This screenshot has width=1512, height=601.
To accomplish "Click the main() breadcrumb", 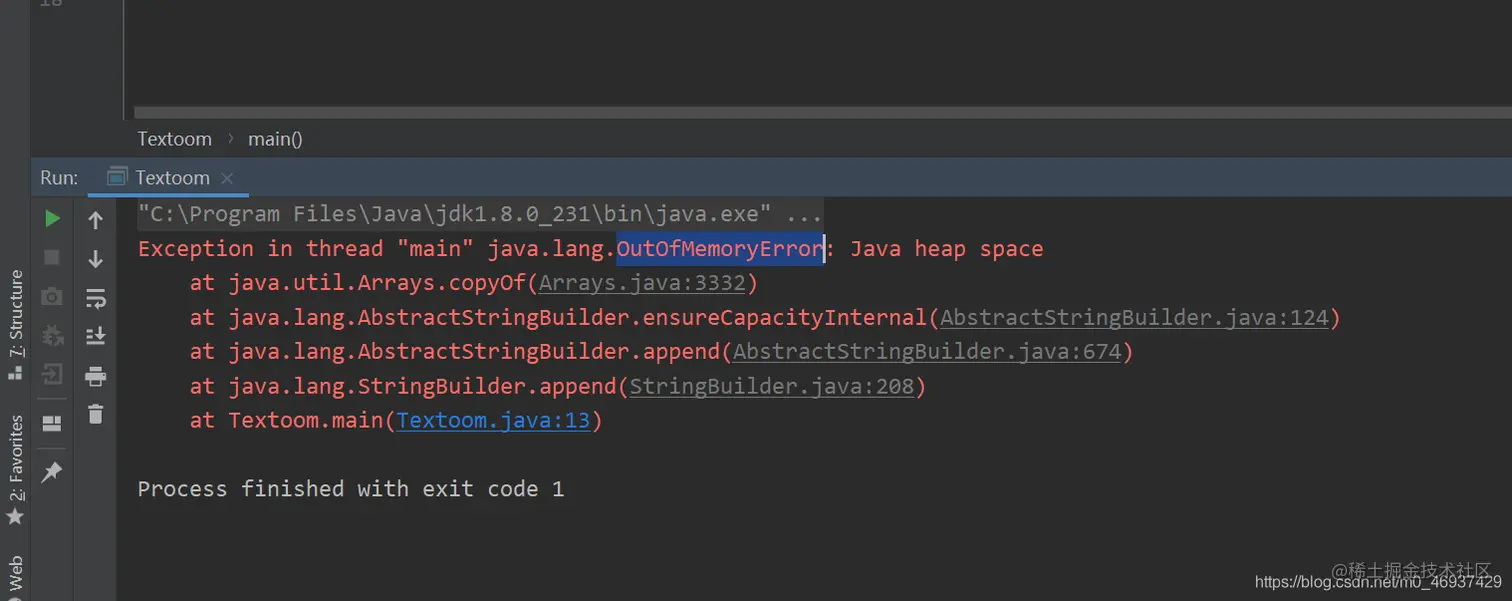I will [x=275, y=139].
